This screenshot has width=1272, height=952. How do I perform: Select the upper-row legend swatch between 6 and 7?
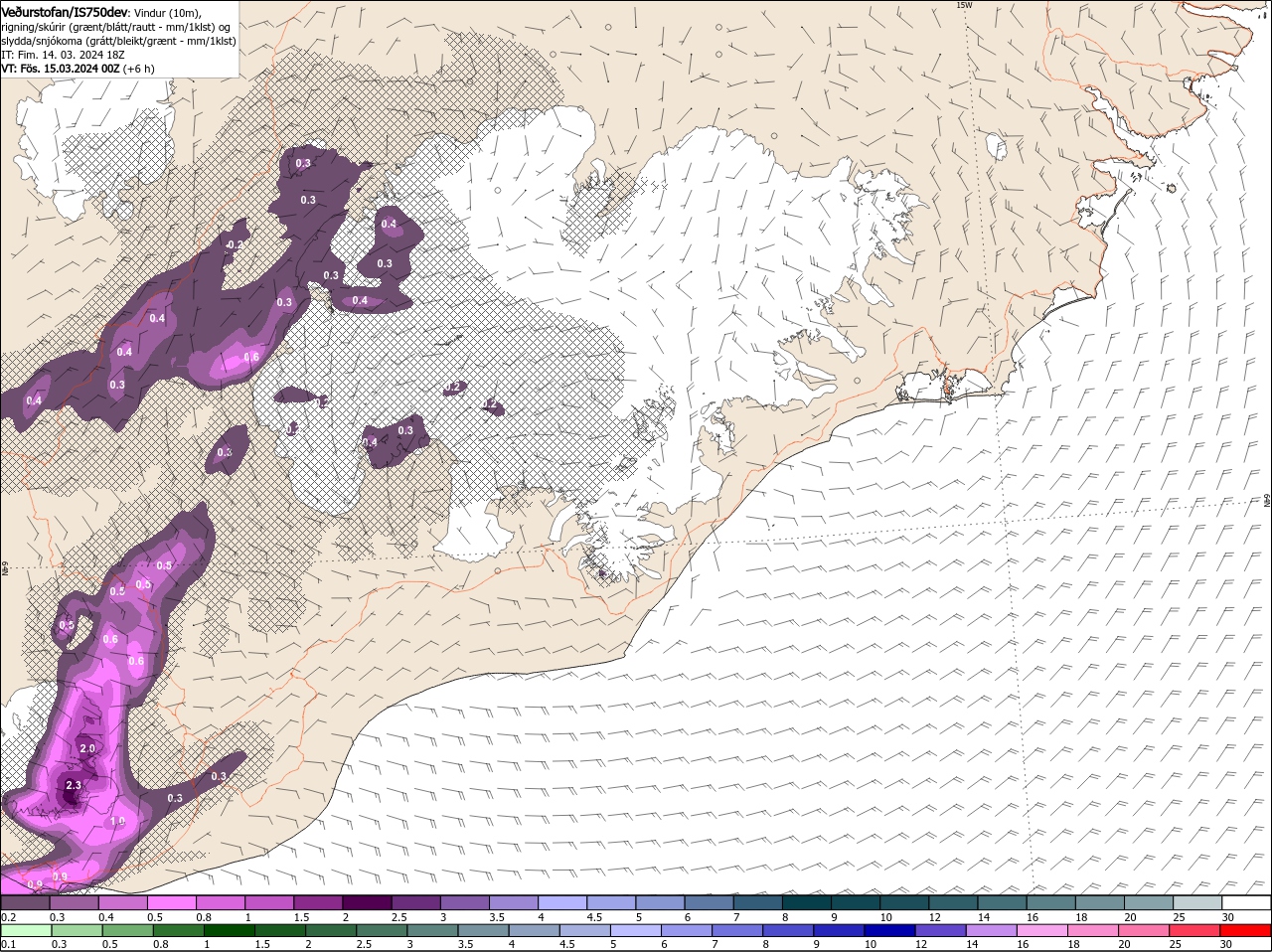click(x=709, y=902)
